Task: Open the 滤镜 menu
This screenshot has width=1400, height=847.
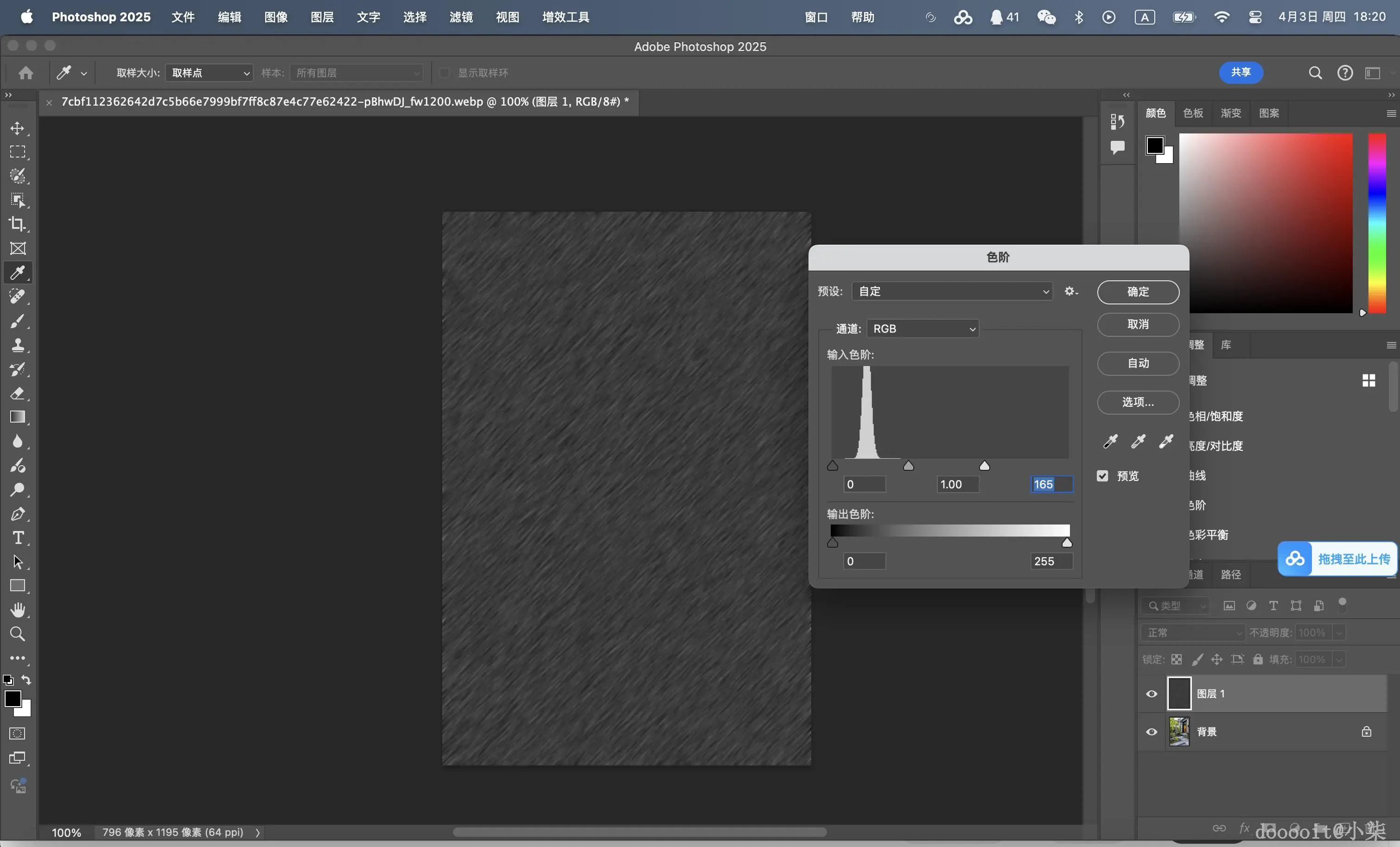Action: pyautogui.click(x=461, y=17)
